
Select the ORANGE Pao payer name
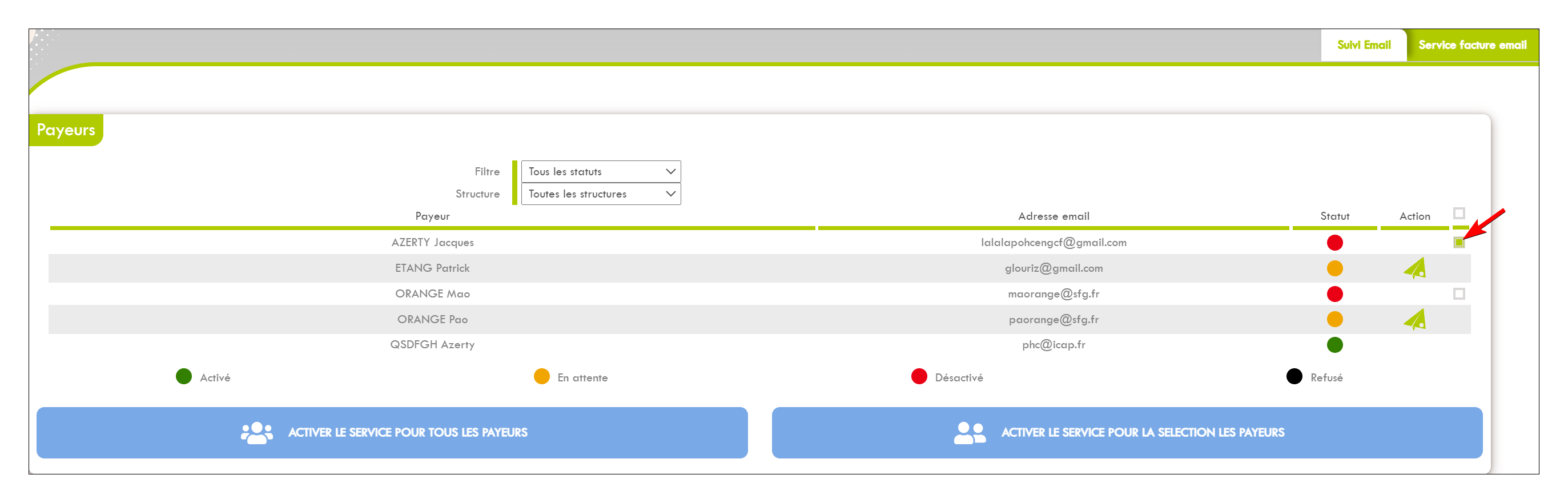tap(432, 319)
